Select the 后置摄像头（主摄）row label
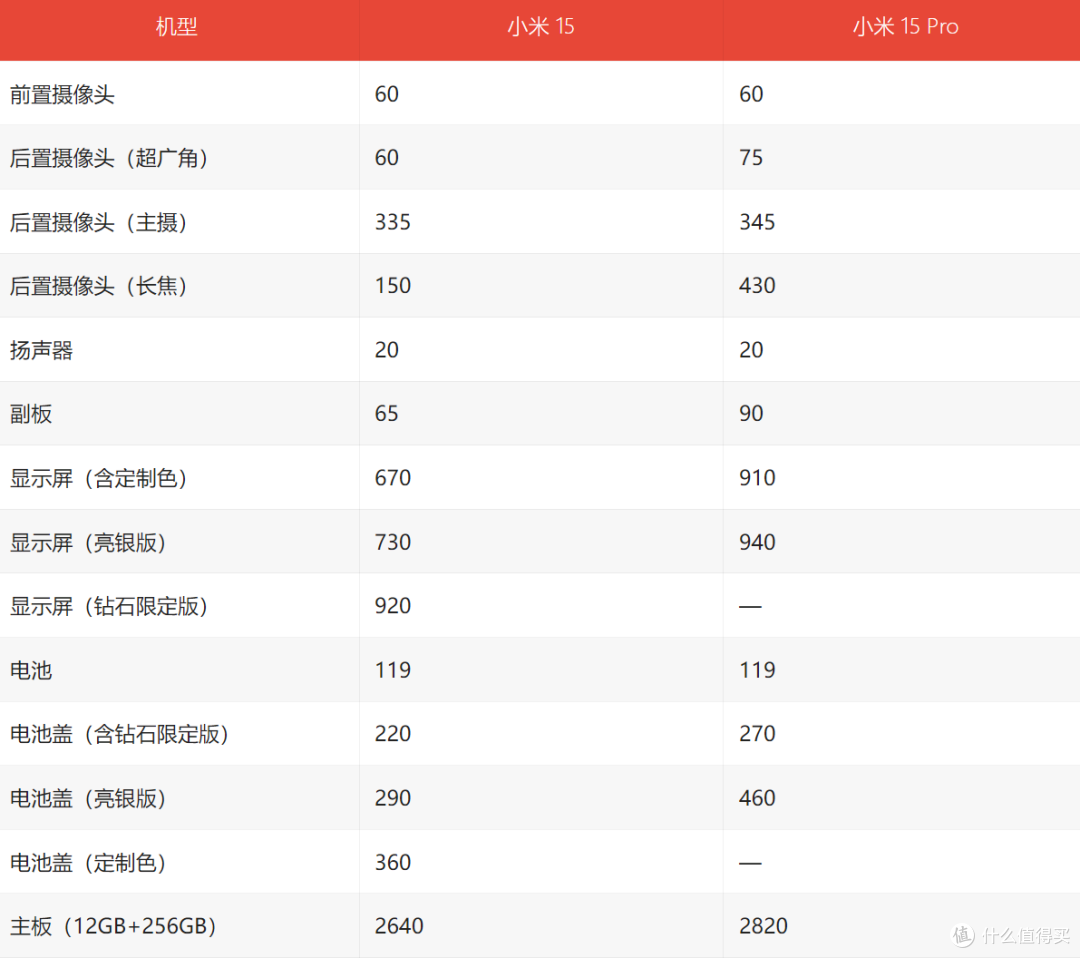The width and height of the screenshot is (1080, 958). pyautogui.click(x=98, y=222)
